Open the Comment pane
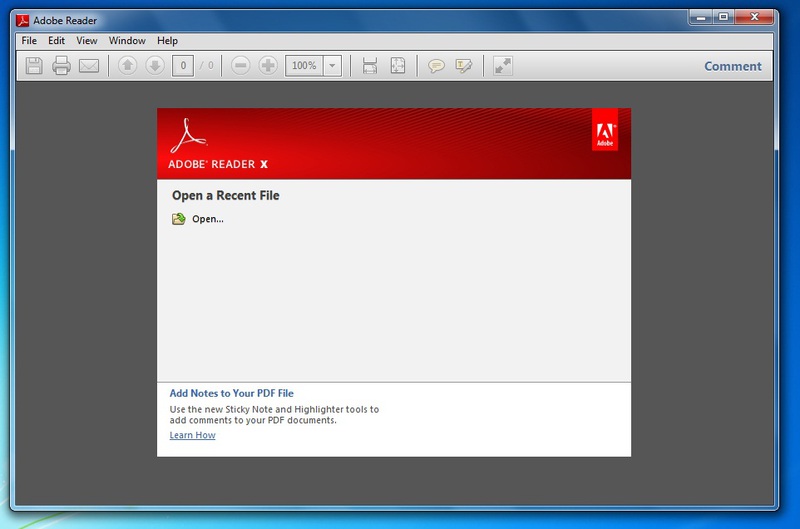 pos(732,67)
